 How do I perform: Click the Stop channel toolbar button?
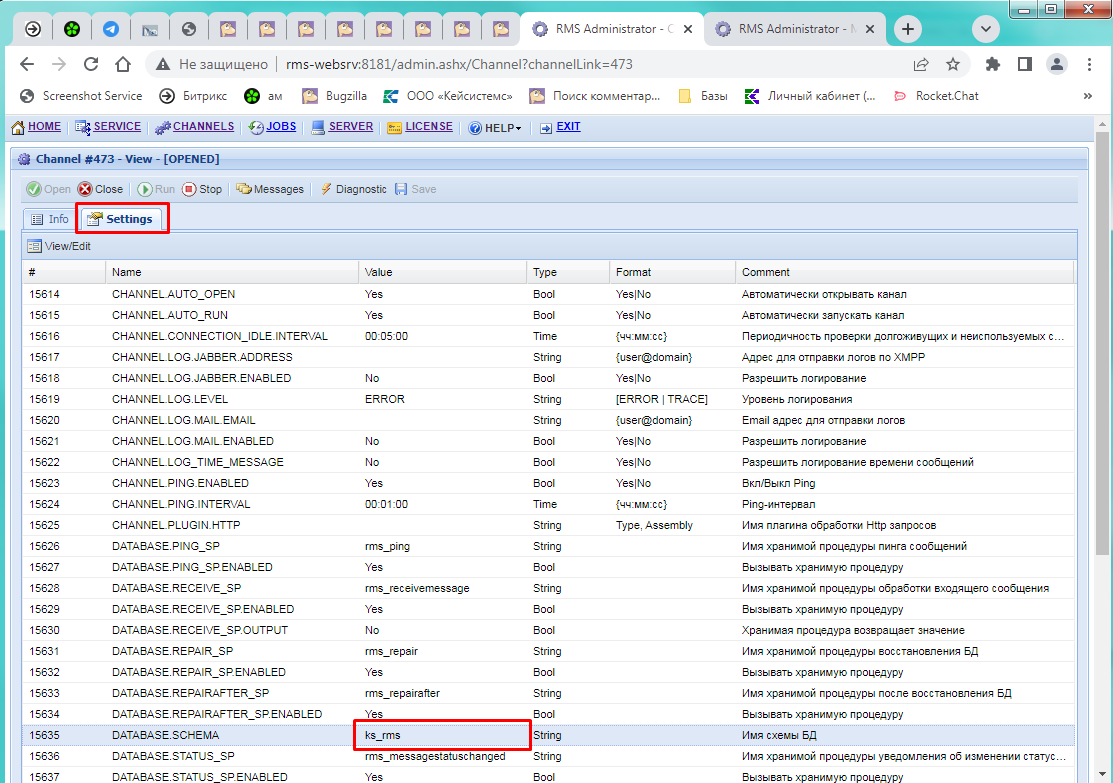(x=202, y=189)
